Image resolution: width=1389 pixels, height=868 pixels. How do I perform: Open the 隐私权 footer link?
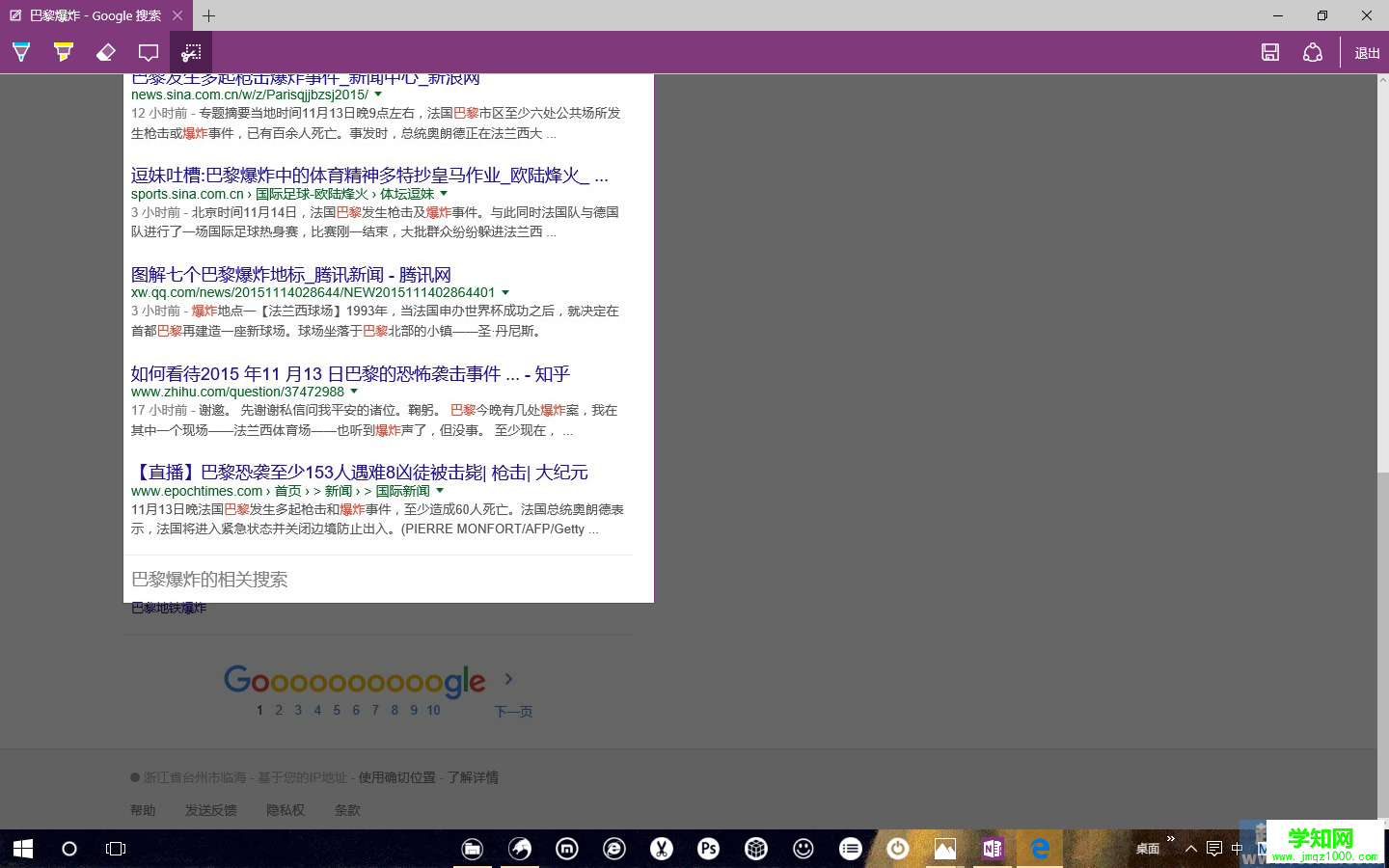click(286, 810)
